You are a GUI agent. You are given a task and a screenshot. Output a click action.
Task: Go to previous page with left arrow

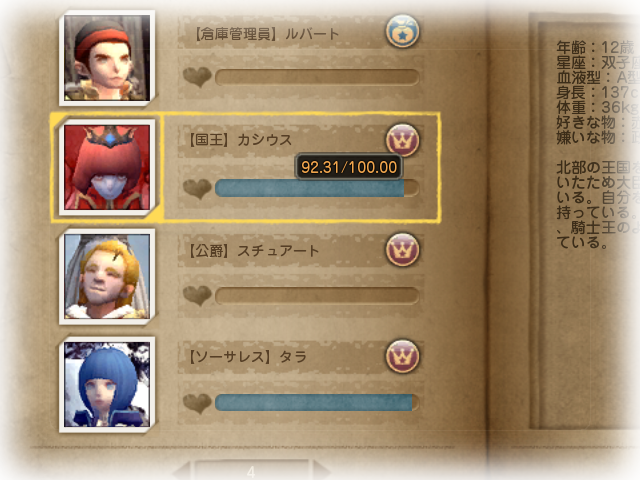[x=181, y=471]
